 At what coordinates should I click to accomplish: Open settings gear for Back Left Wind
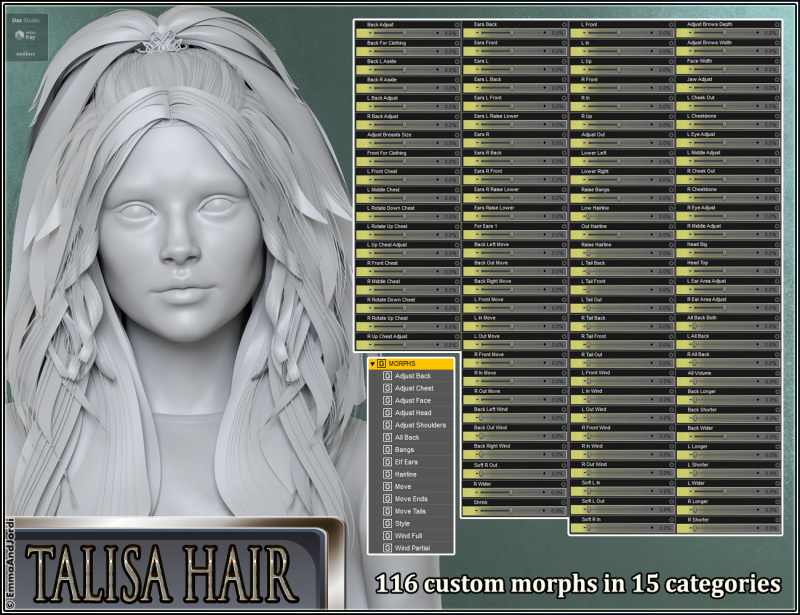coord(564,409)
